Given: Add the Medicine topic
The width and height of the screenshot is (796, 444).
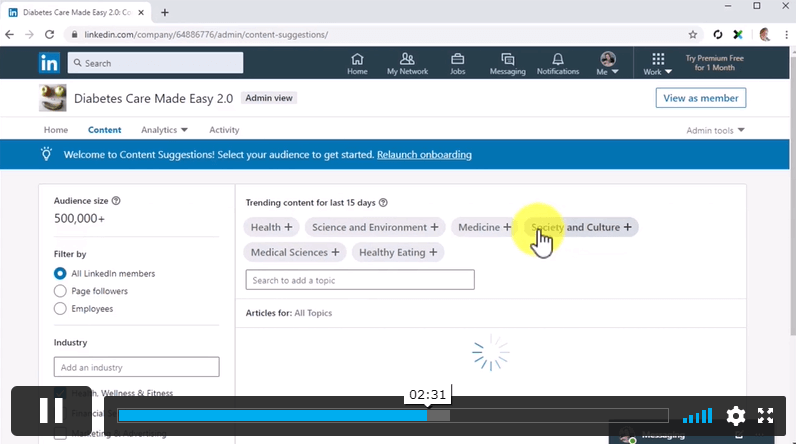Looking at the screenshot, I should coord(484,227).
